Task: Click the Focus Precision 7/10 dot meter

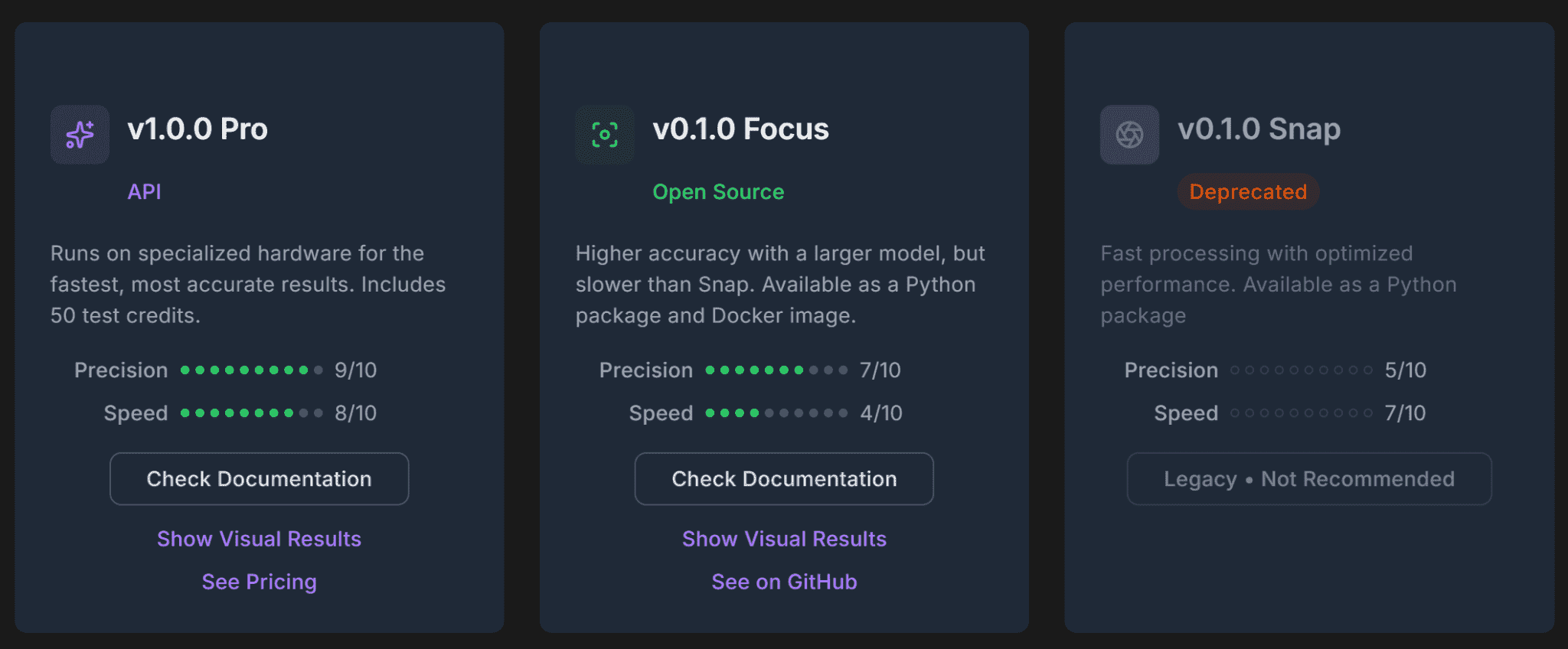Action: [x=776, y=370]
